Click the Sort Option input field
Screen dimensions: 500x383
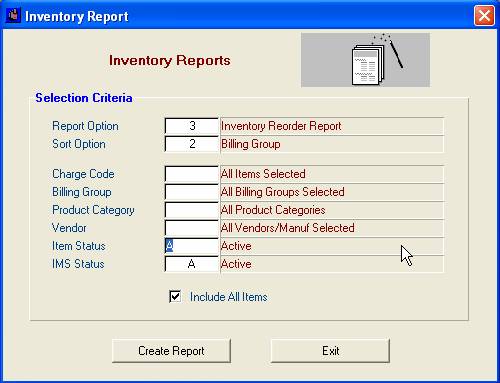coord(192,144)
